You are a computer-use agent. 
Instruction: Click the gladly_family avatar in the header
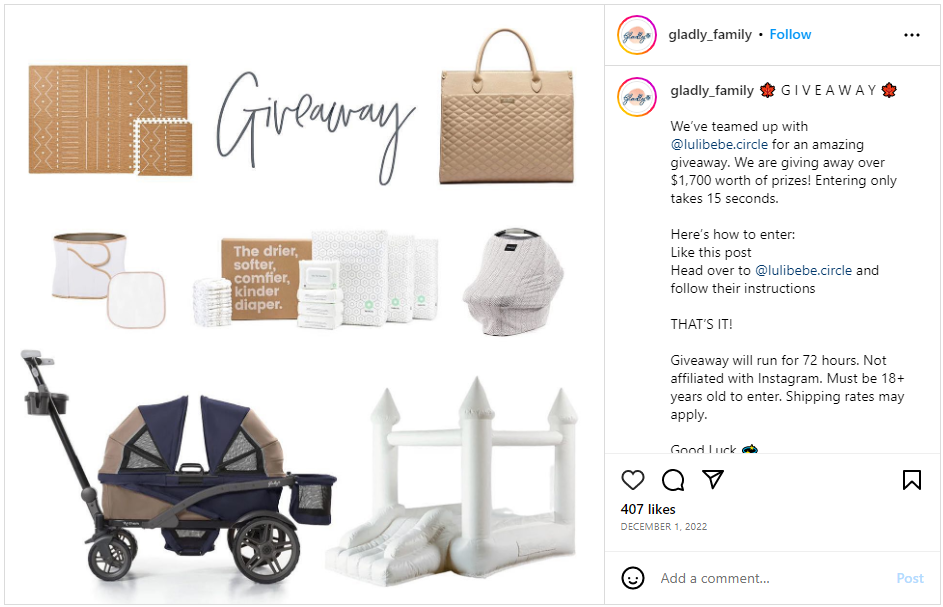[637, 35]
